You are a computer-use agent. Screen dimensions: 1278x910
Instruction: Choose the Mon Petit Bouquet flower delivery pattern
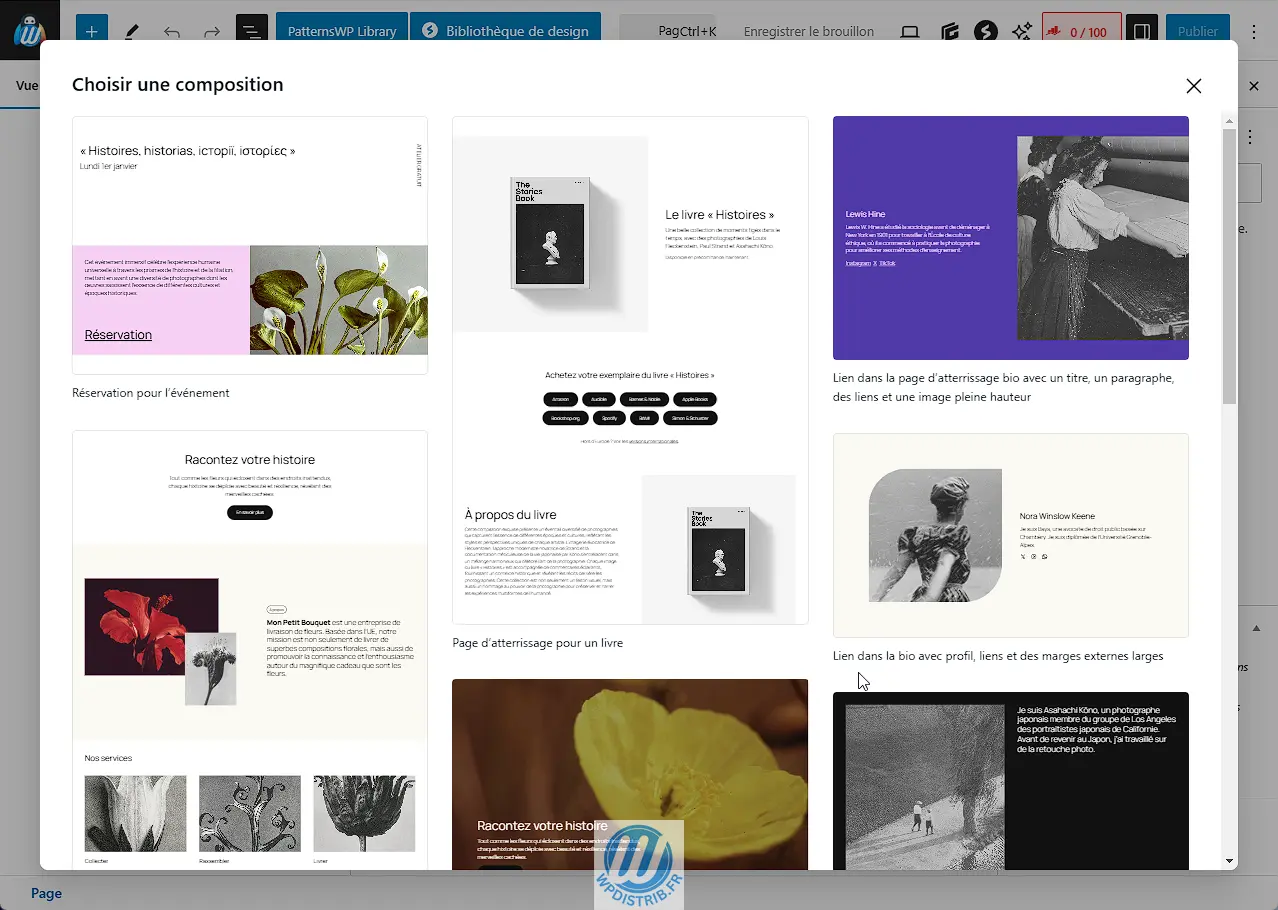coord(250,649)
